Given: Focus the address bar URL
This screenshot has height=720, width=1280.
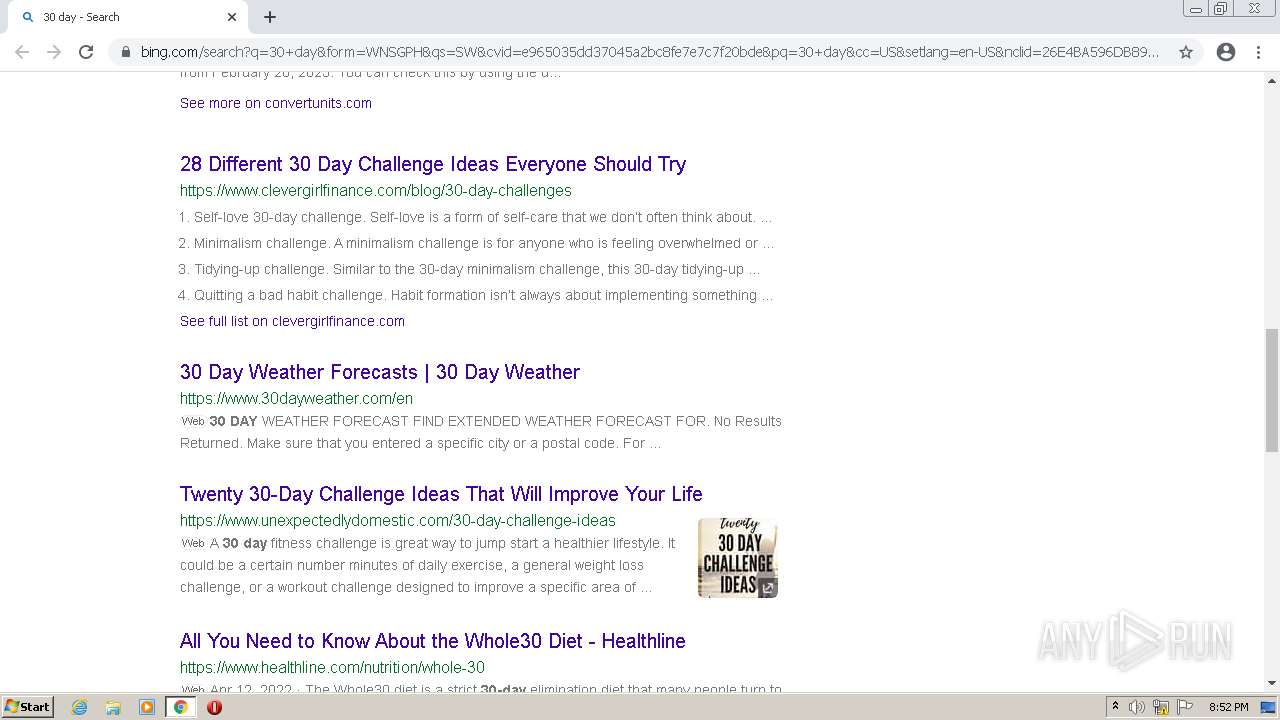Looking at the screenshot, I should click(x=650, y=52).
